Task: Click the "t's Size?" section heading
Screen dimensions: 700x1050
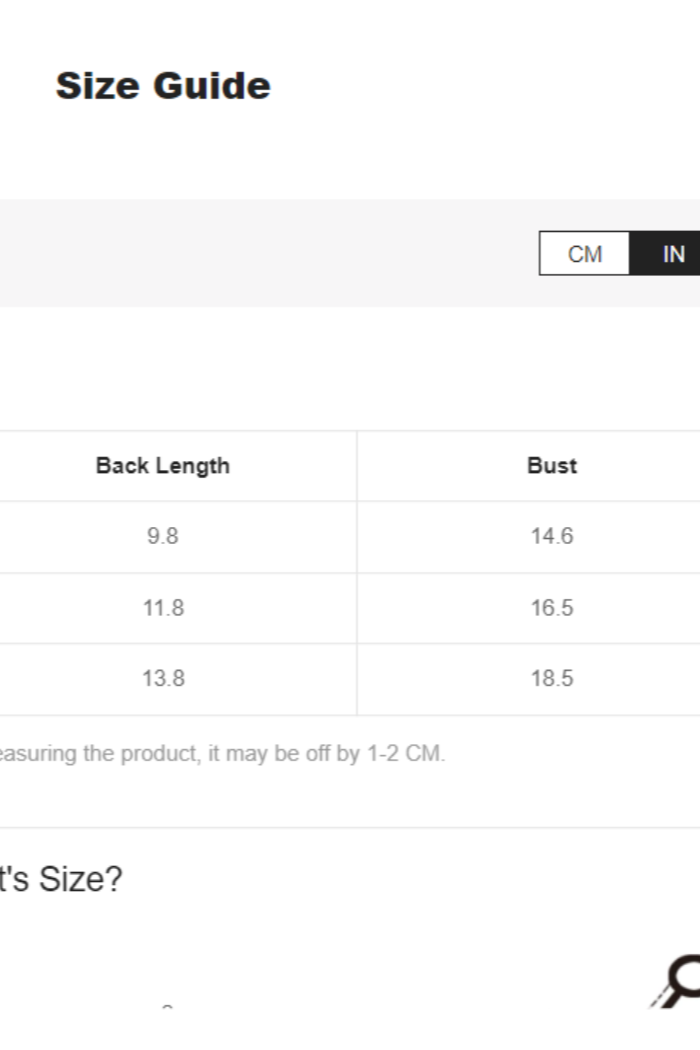Action: coord(60,880)
